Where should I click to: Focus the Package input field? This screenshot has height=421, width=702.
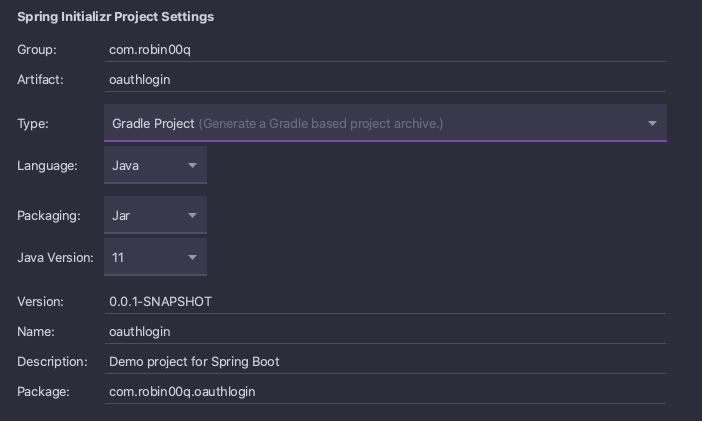385,391
